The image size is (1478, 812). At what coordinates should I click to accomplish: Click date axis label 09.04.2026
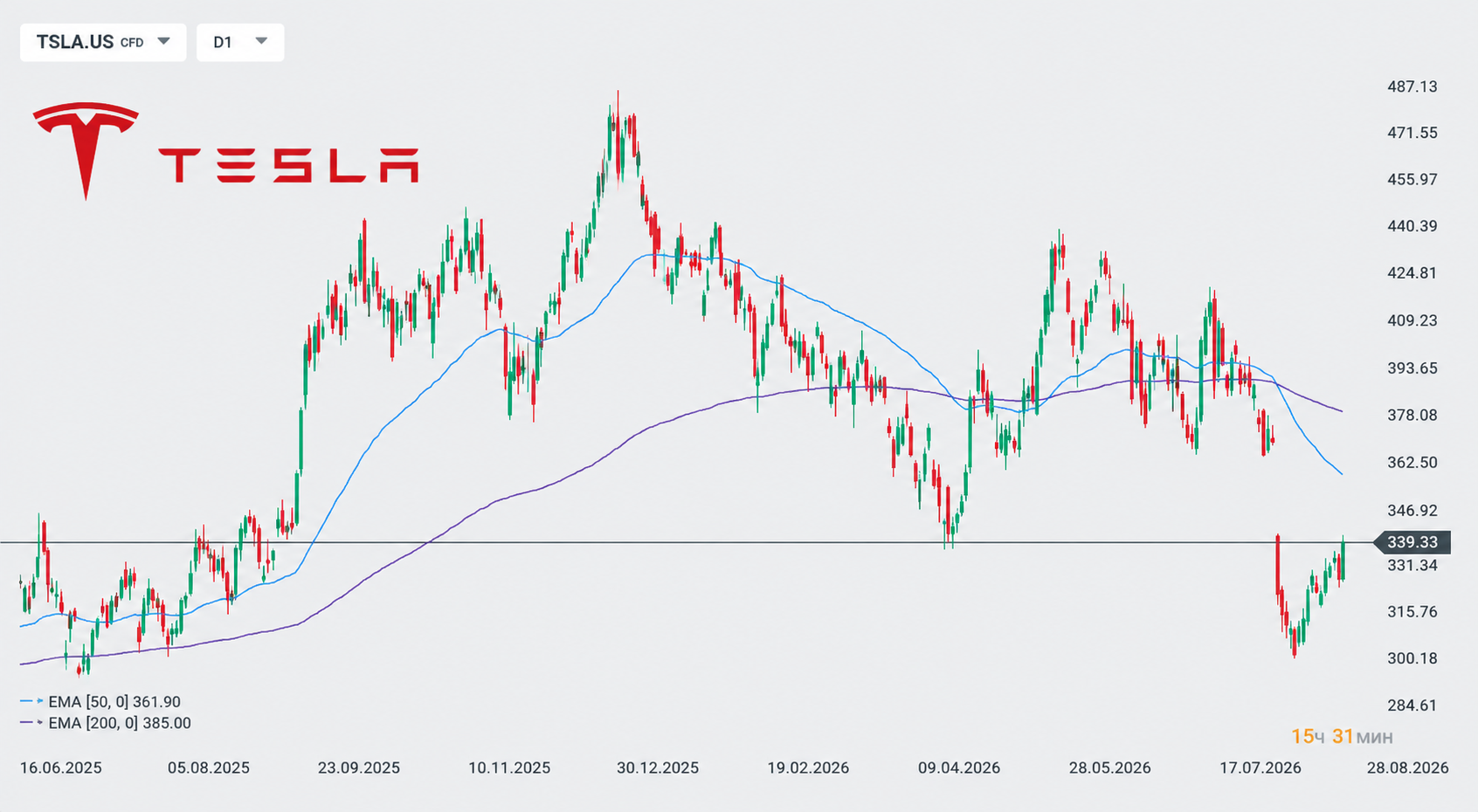point(959,767)
